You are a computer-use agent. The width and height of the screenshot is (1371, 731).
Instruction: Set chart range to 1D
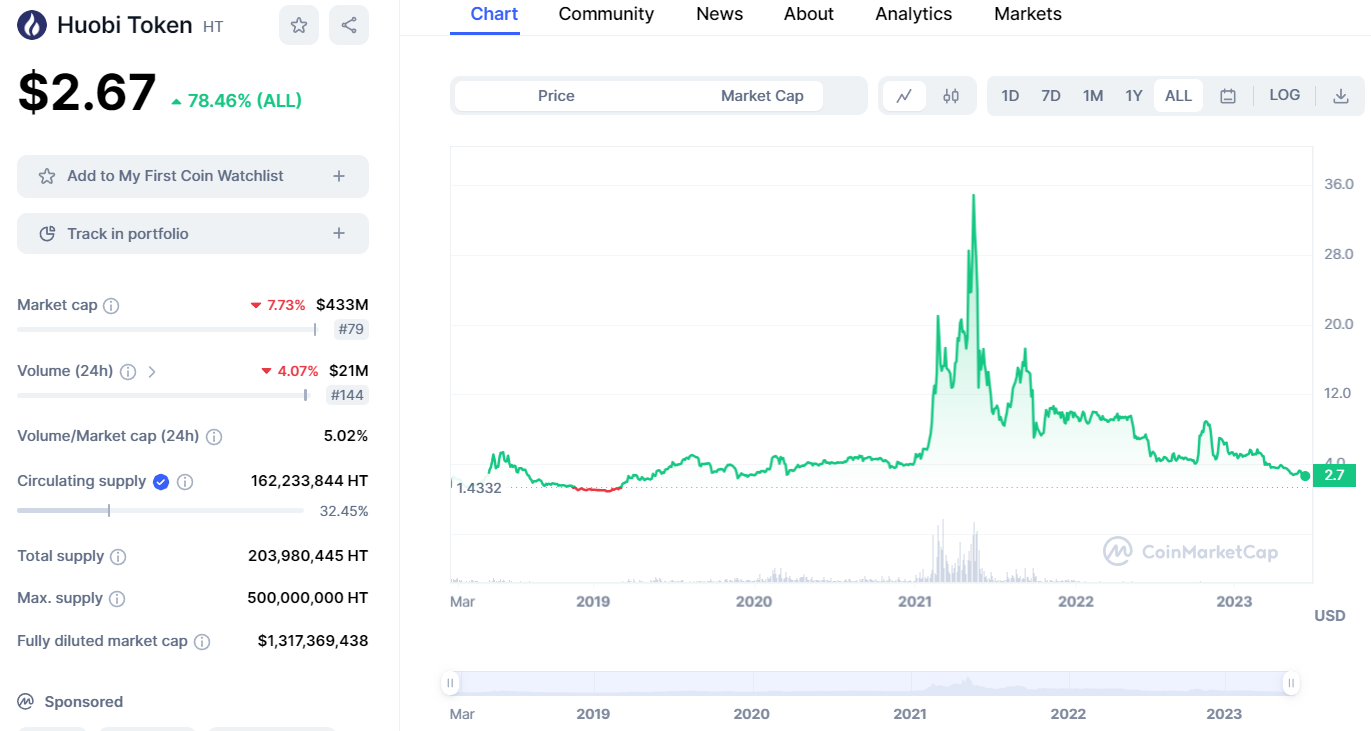[1010, 96]
